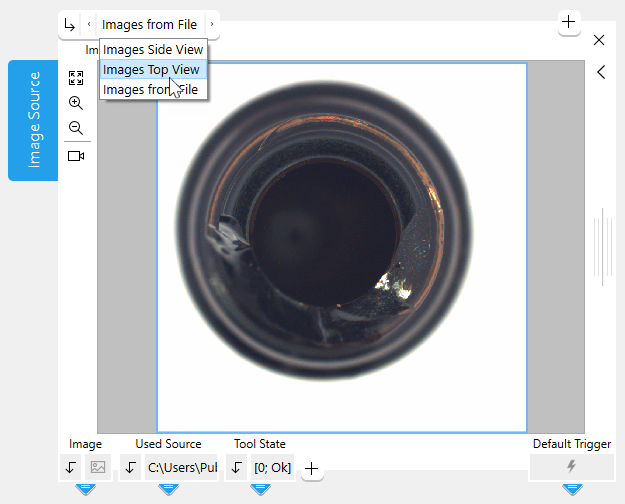Collapse the side panel with left chevron
The image size is (625, 504).
tap(600, 72)
